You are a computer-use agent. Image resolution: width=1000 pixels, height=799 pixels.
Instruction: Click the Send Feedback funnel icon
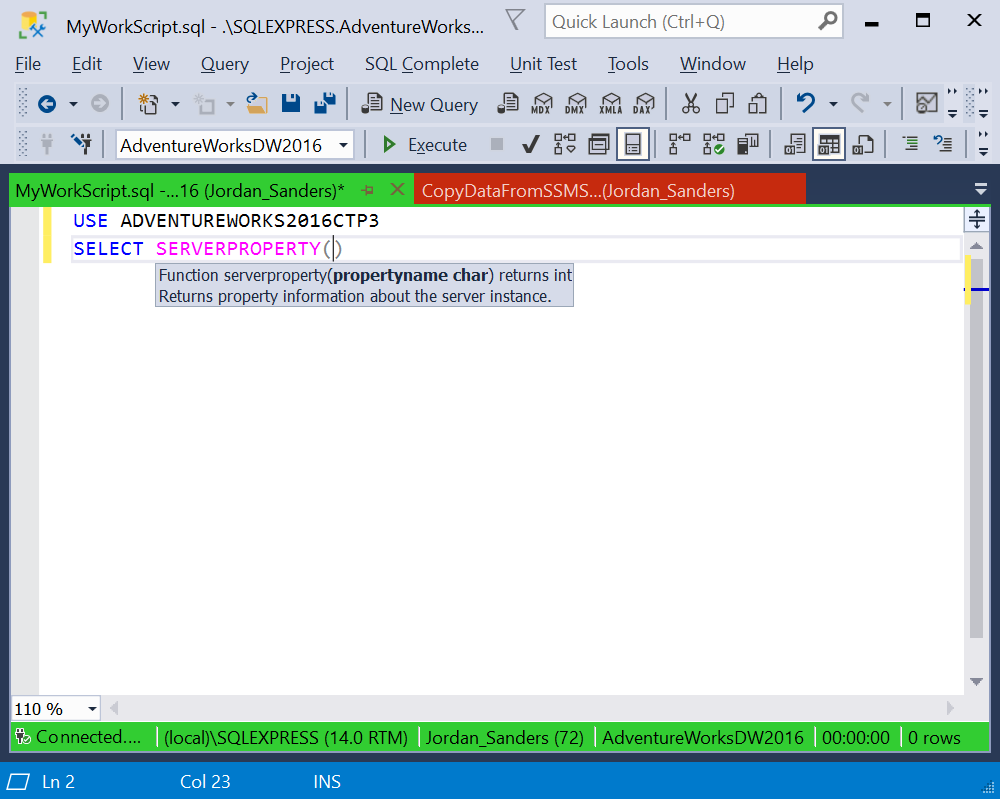pos(515,20)
